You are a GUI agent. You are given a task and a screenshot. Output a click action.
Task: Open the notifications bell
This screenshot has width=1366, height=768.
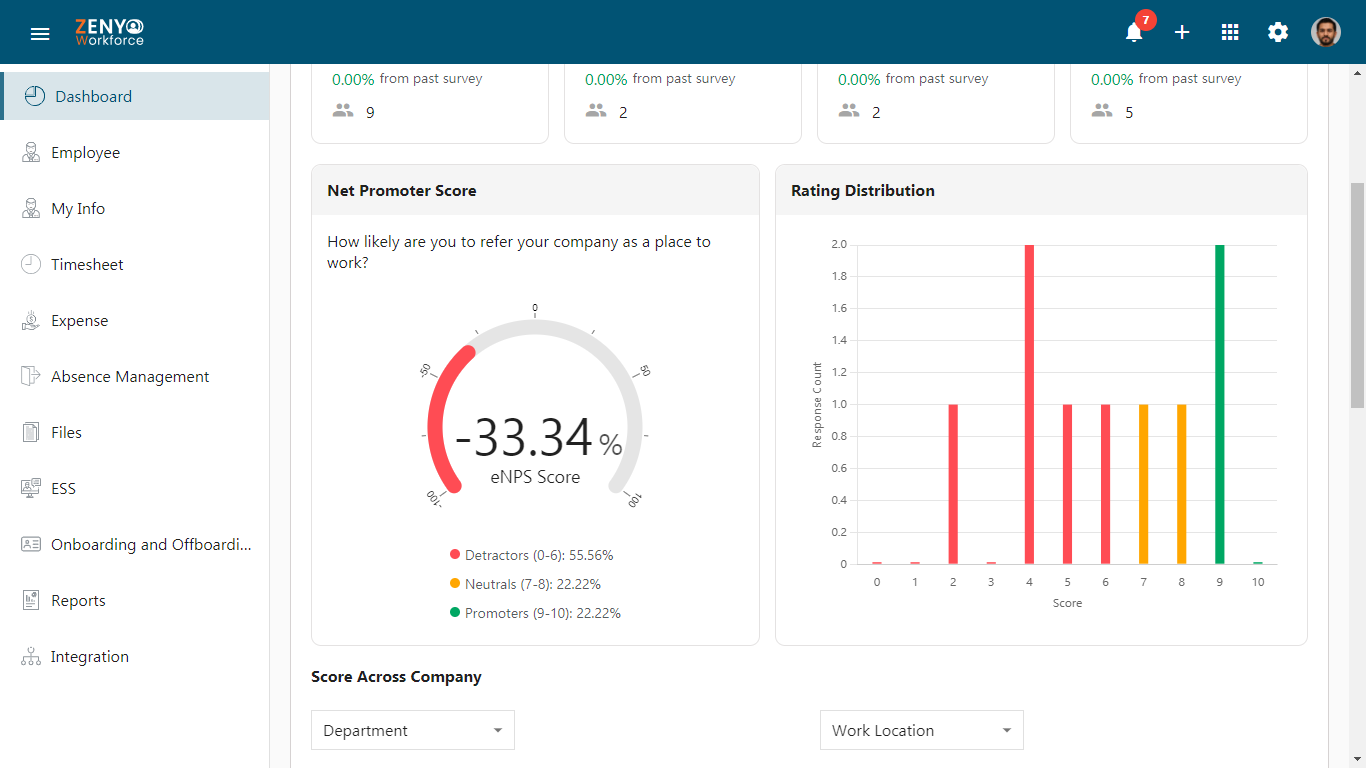click(x=1134, y=33)
